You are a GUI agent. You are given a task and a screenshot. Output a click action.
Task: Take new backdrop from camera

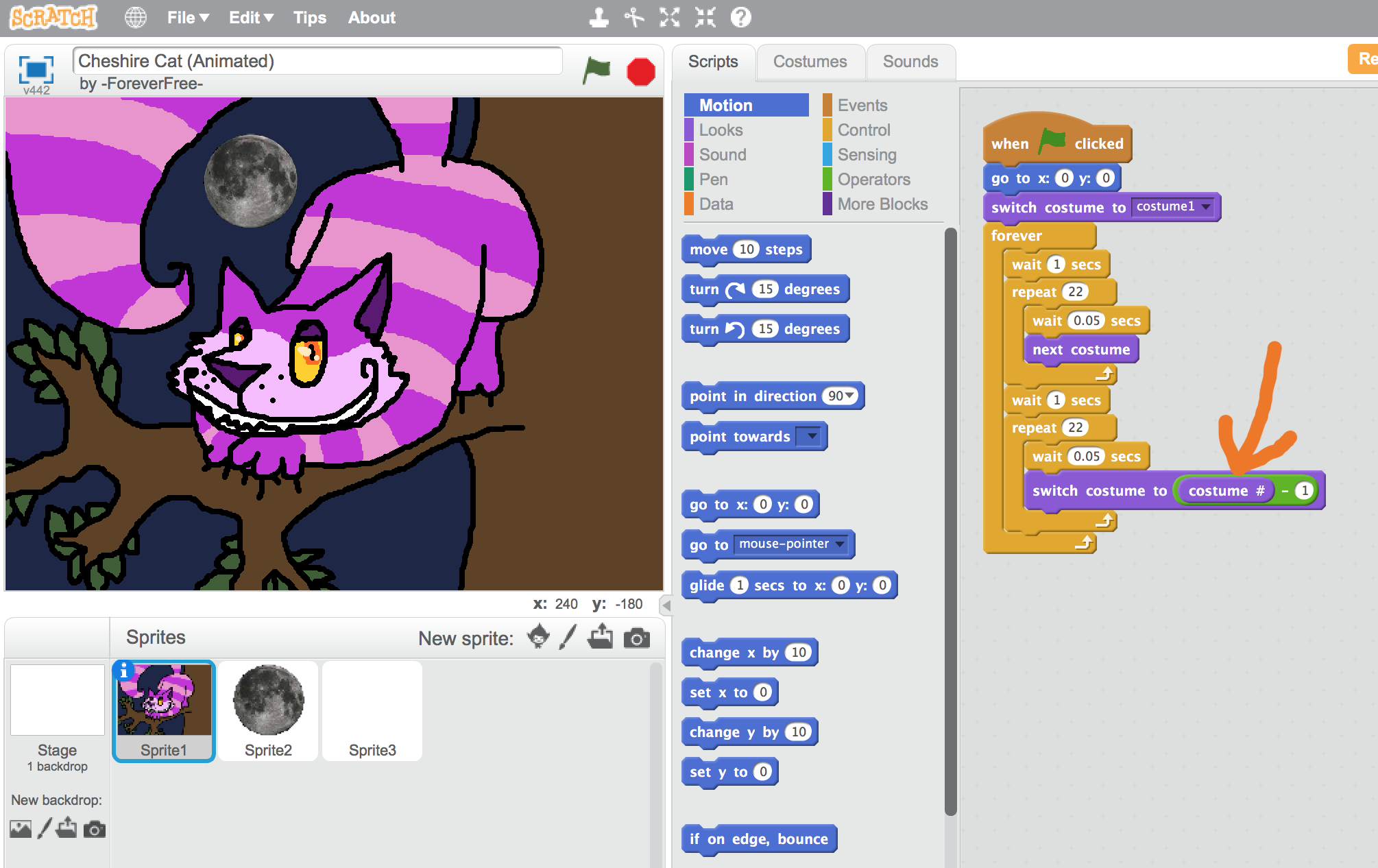pos(95,830)
